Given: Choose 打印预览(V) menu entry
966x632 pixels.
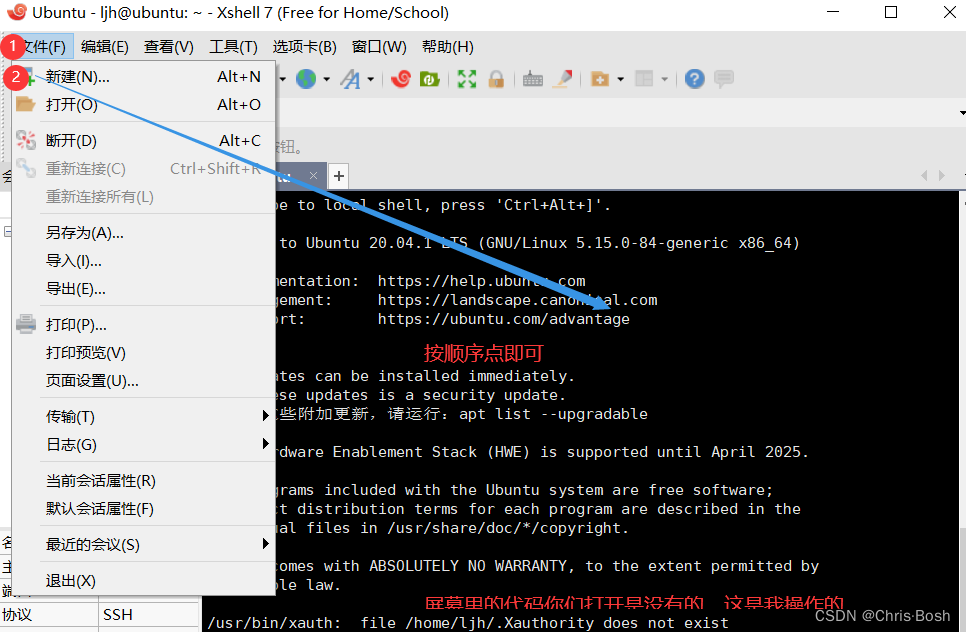Looking at the screenshot, I should [x=144, y=352].
